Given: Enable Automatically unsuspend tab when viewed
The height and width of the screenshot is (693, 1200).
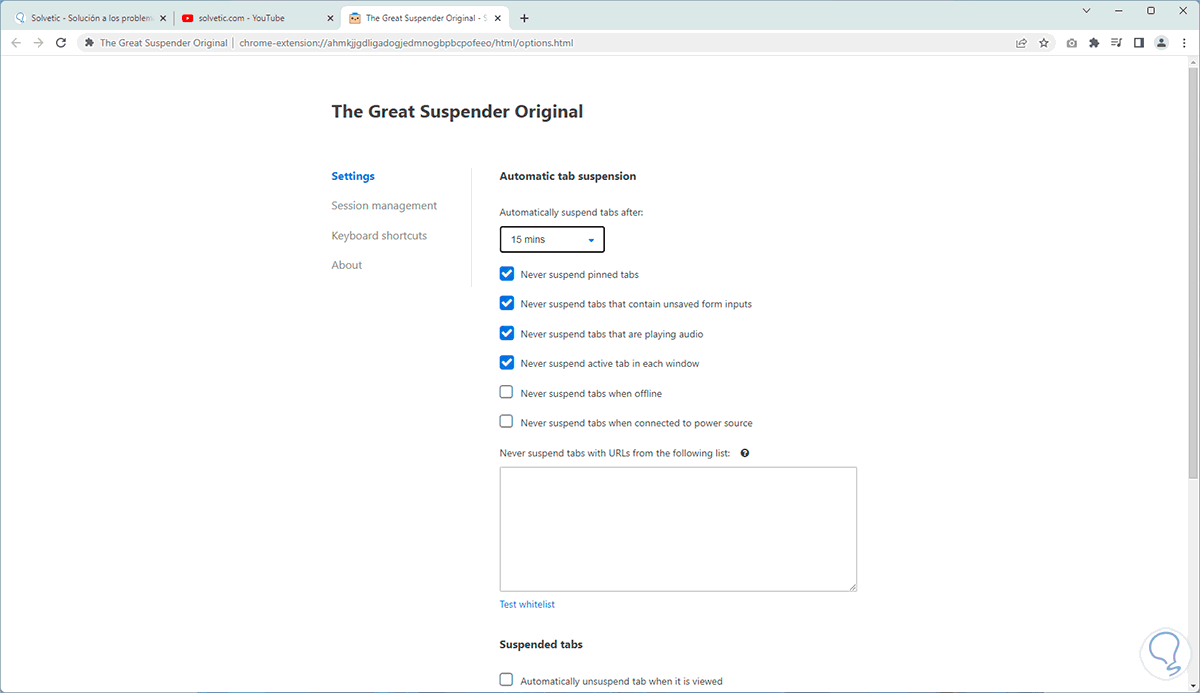Looking at the screenshot, I should coord(507,680).
